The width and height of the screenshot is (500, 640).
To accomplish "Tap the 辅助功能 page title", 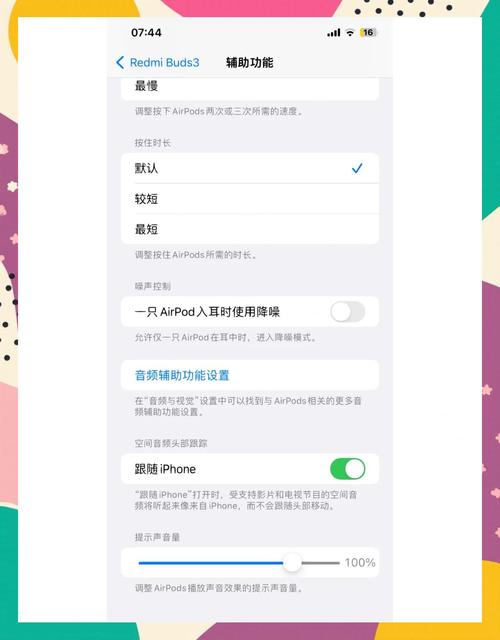I will point(249,62).
